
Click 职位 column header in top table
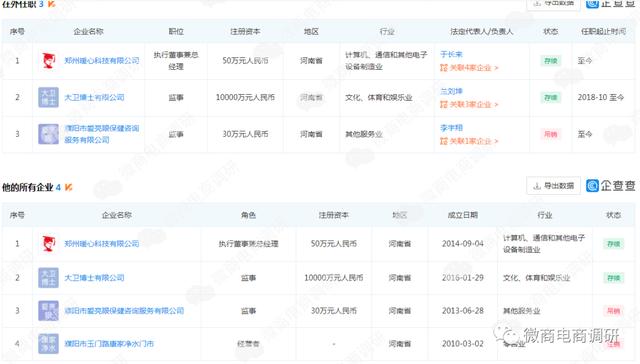pyautogui.click(x=176, y=31)
